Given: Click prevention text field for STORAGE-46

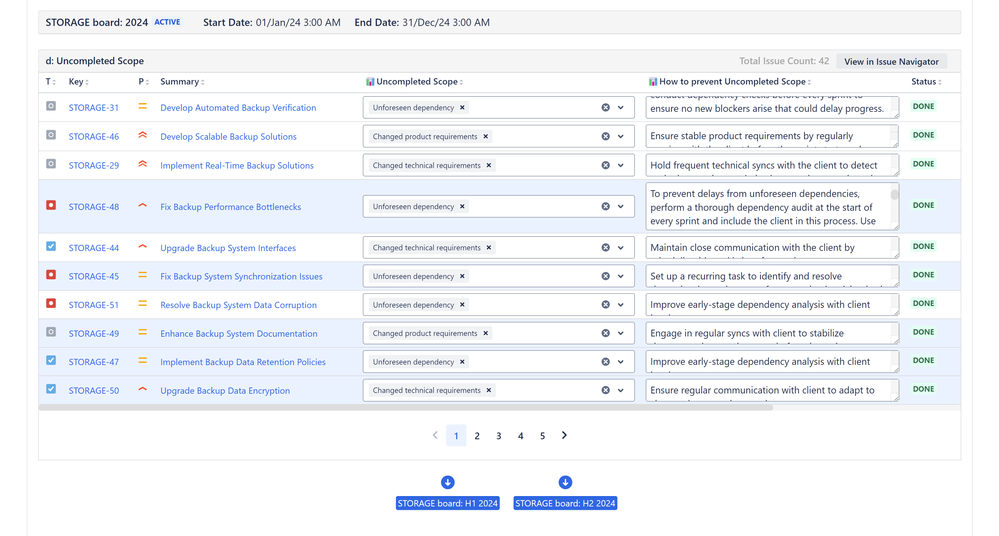Looking at the screenshot, I should pyautogui.click(x=772, y=136).
